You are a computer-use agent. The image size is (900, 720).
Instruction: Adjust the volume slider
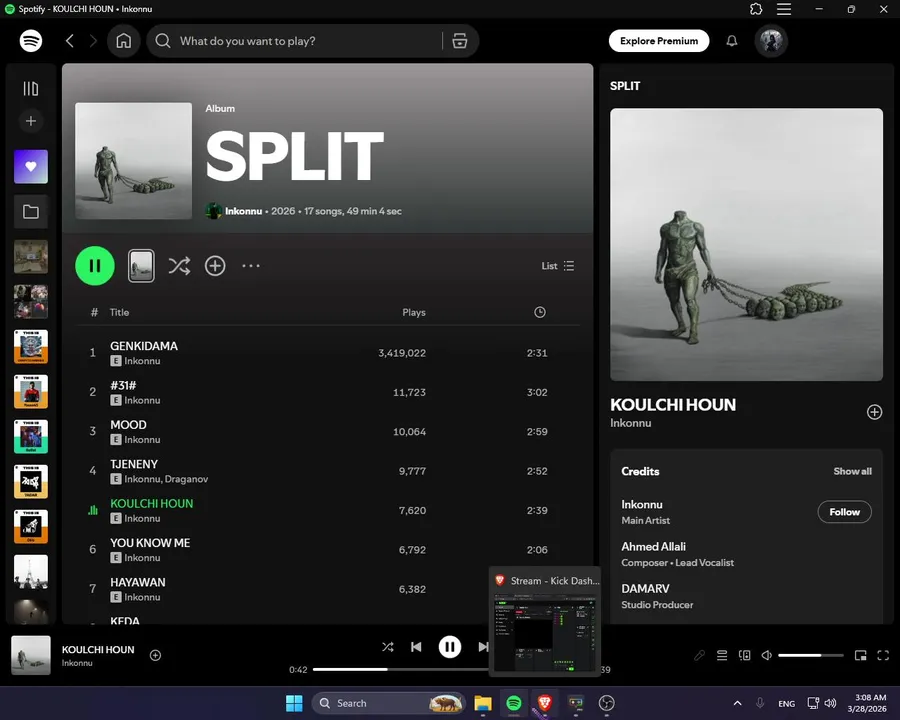(x=811, y=655)
